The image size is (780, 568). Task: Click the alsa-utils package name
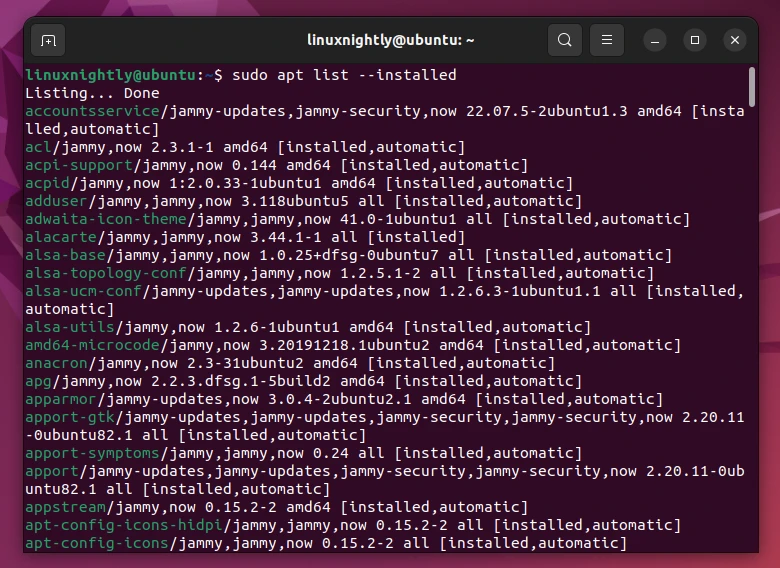click(70, 327)
